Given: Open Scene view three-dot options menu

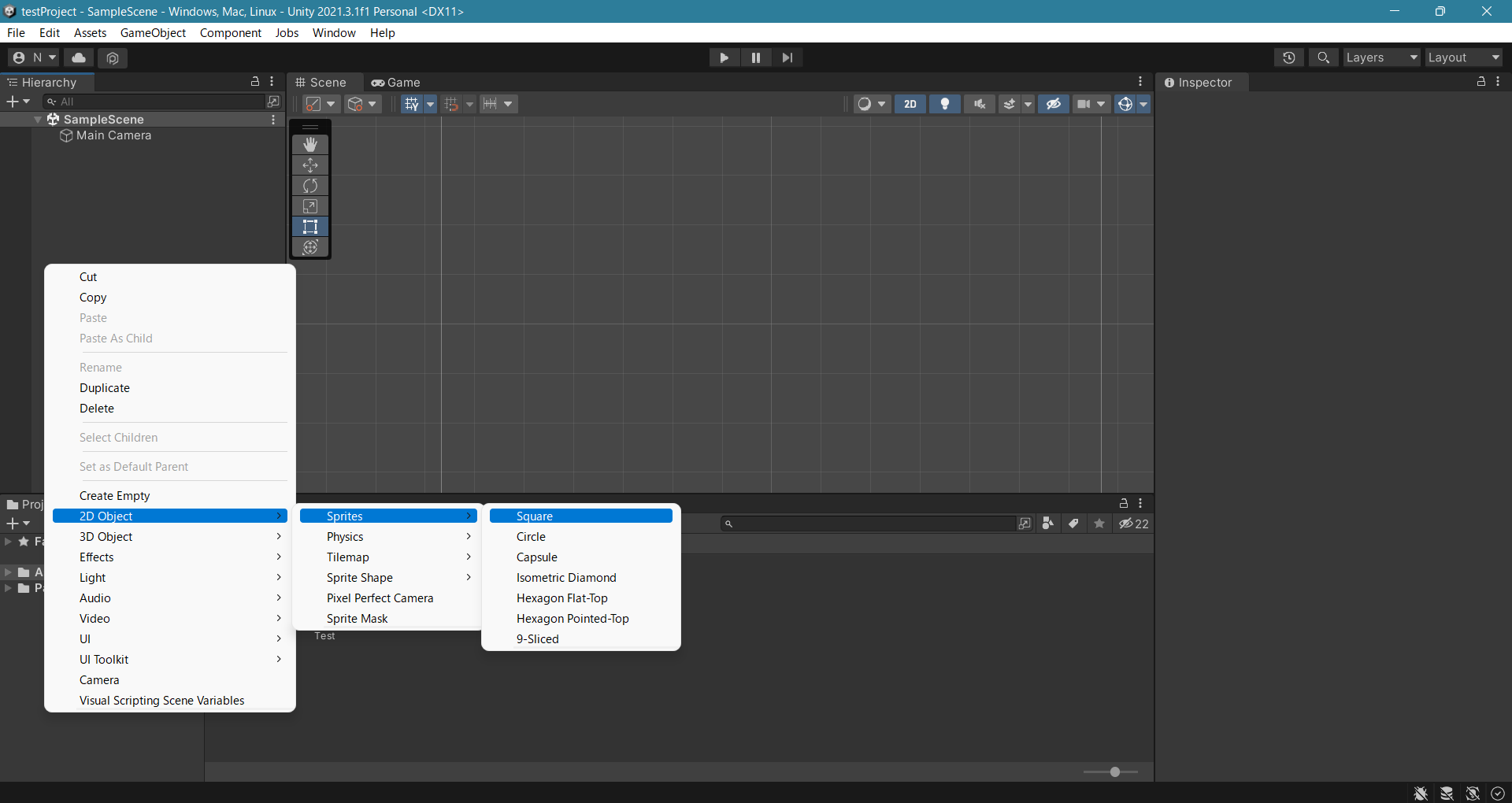Looking at the screenshot, I should tap(1140, 82).
